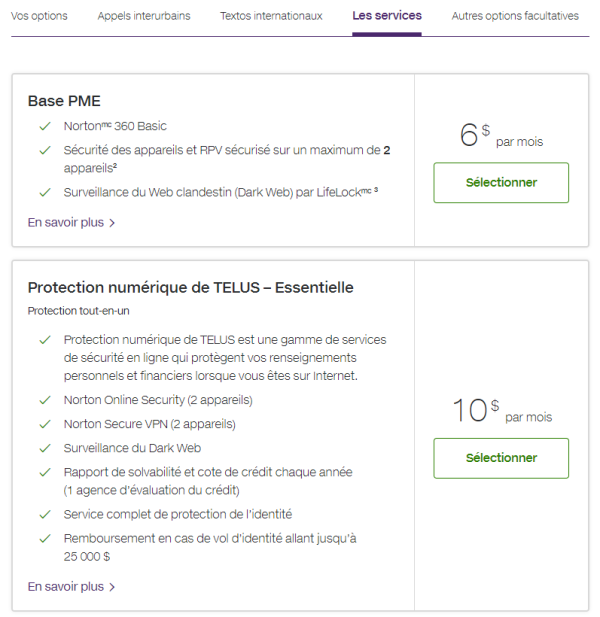Switch to Appels interurbains tab
Image resolution: width=600 pixels, height=617 pixels.
(144, 16)
